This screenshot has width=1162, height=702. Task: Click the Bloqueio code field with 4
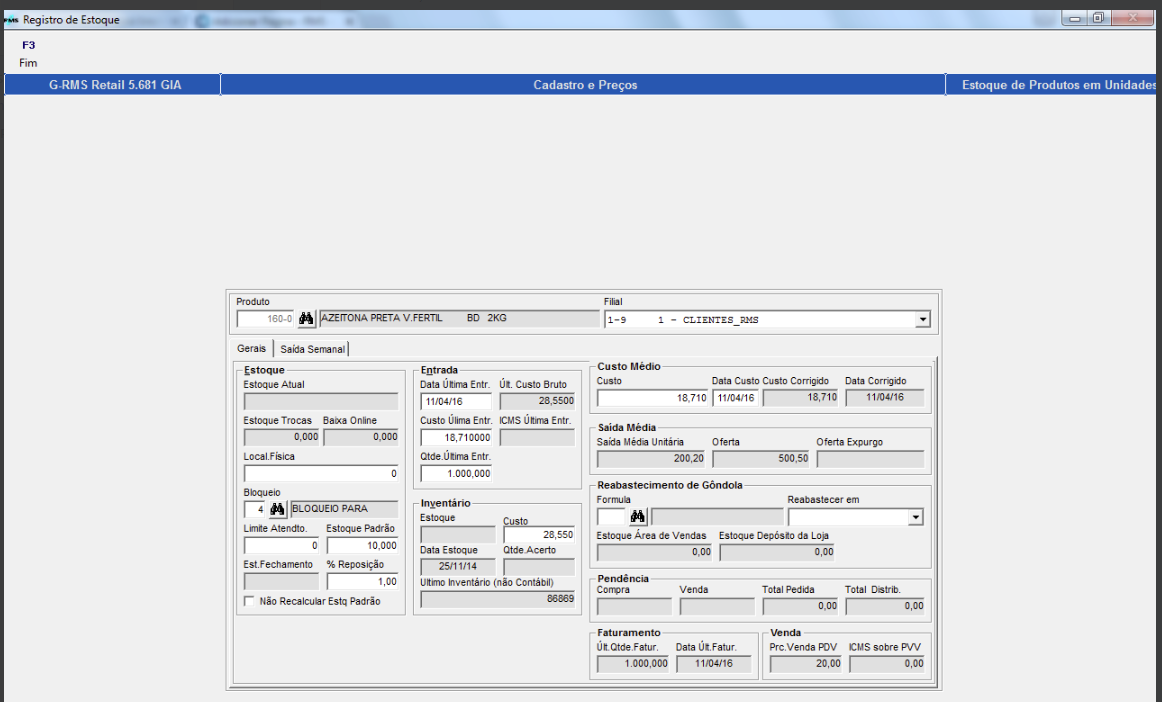(254, 509)
